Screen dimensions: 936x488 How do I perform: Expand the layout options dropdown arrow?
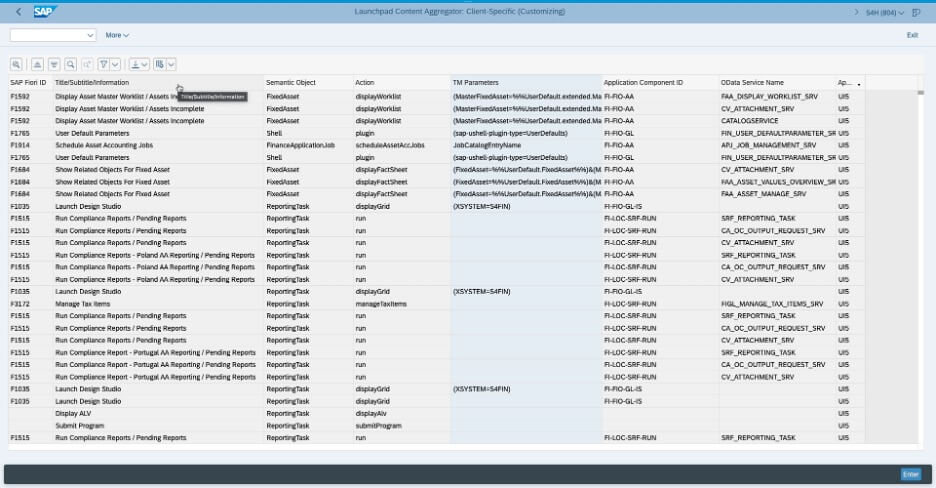point(171,64)
